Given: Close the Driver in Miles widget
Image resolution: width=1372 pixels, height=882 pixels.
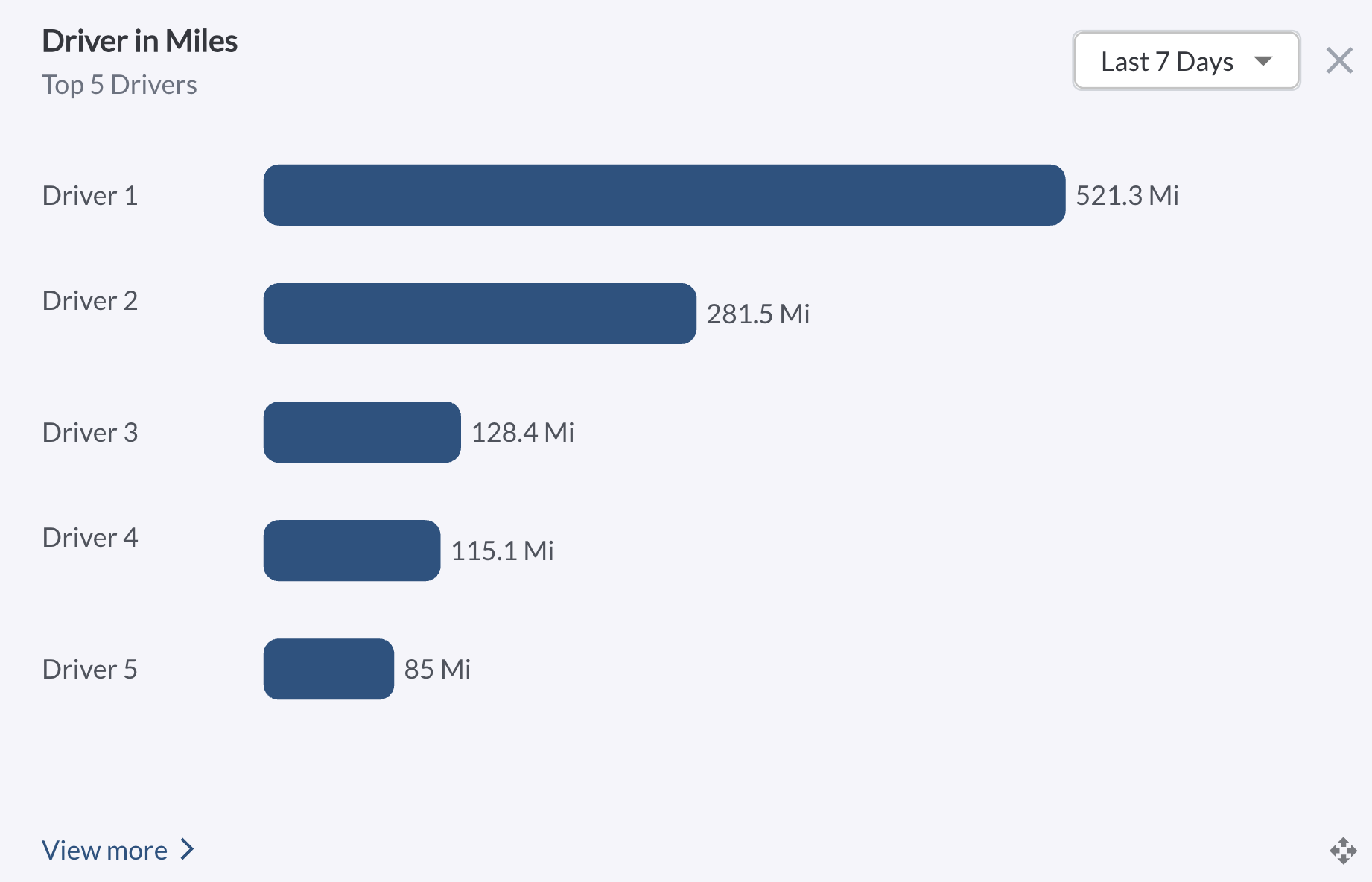Looking at the screenshot, I should coord(1339,60).
